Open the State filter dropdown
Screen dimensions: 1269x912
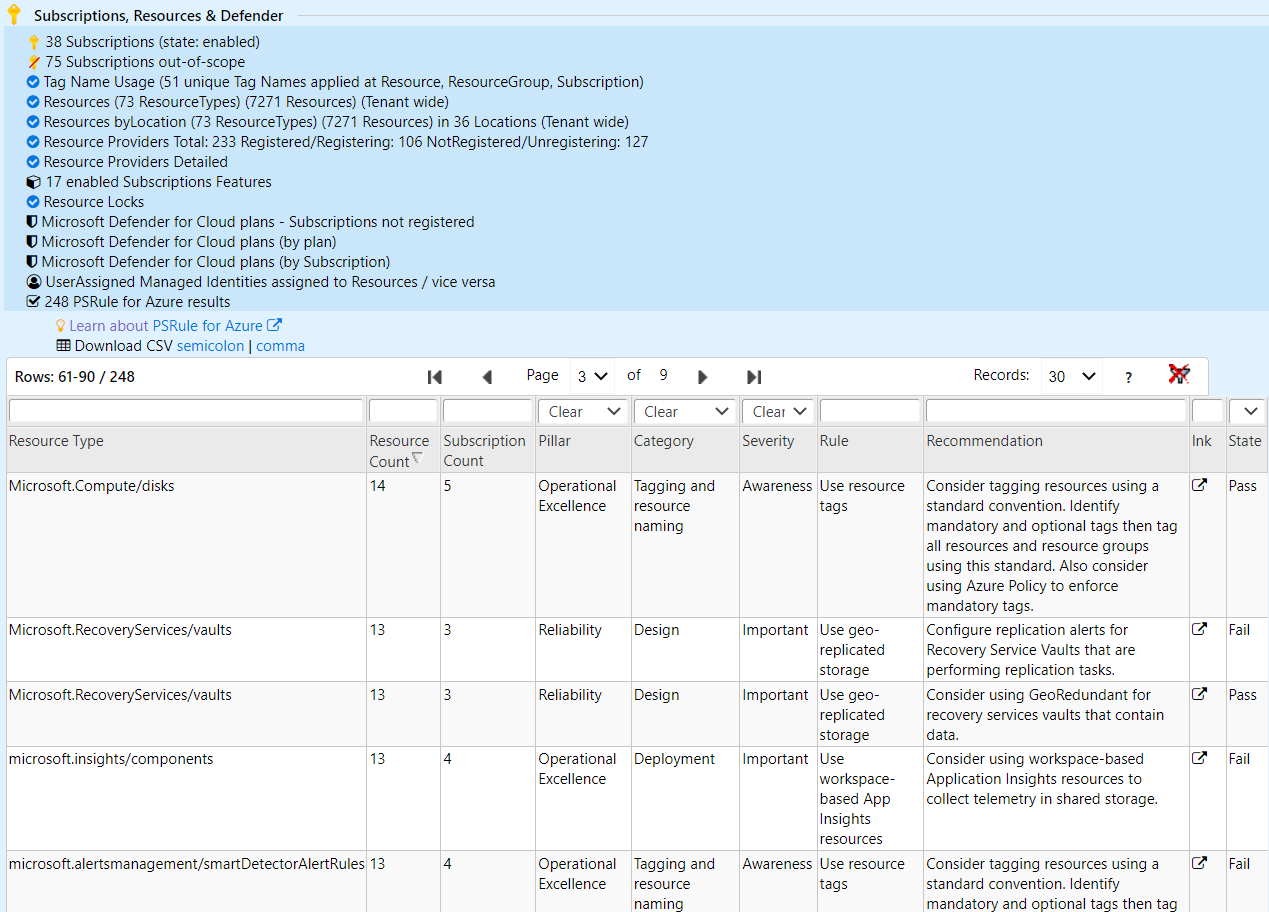pos(1247,411)
